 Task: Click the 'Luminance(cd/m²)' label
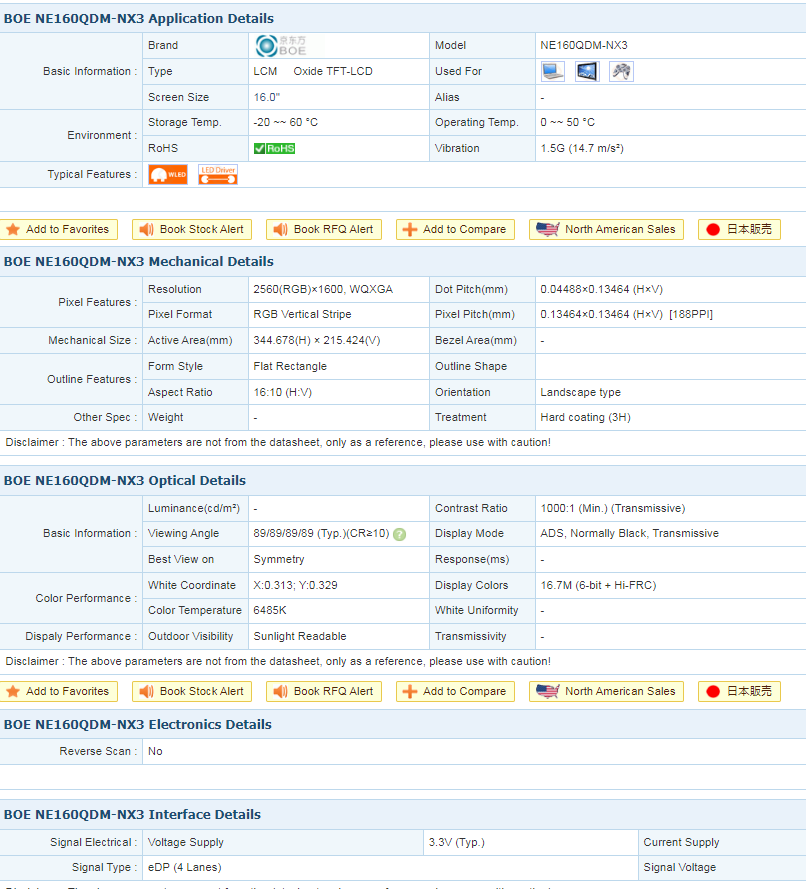coord(194,509)
